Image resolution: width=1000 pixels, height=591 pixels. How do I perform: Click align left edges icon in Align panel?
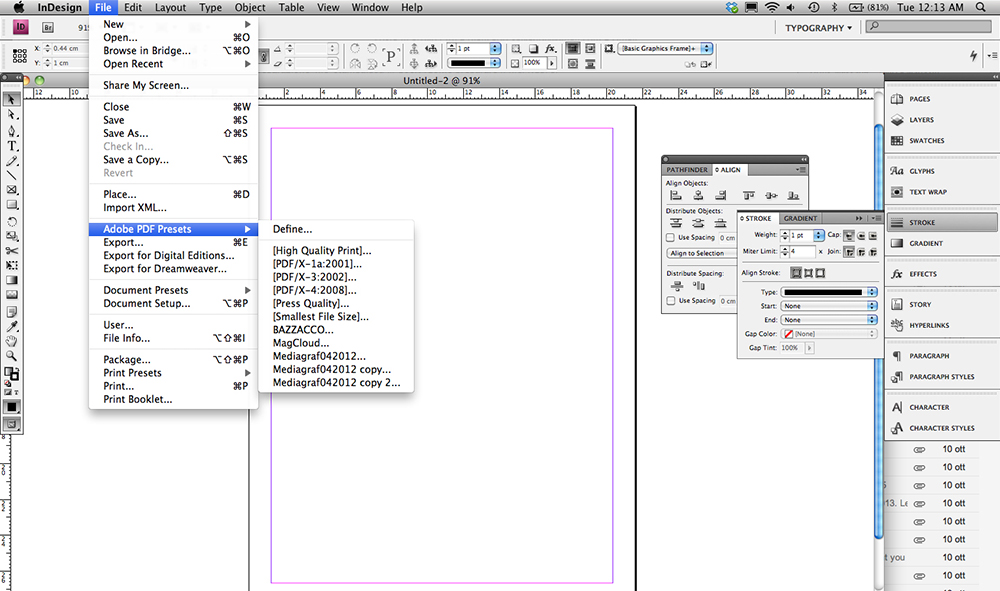673,196
